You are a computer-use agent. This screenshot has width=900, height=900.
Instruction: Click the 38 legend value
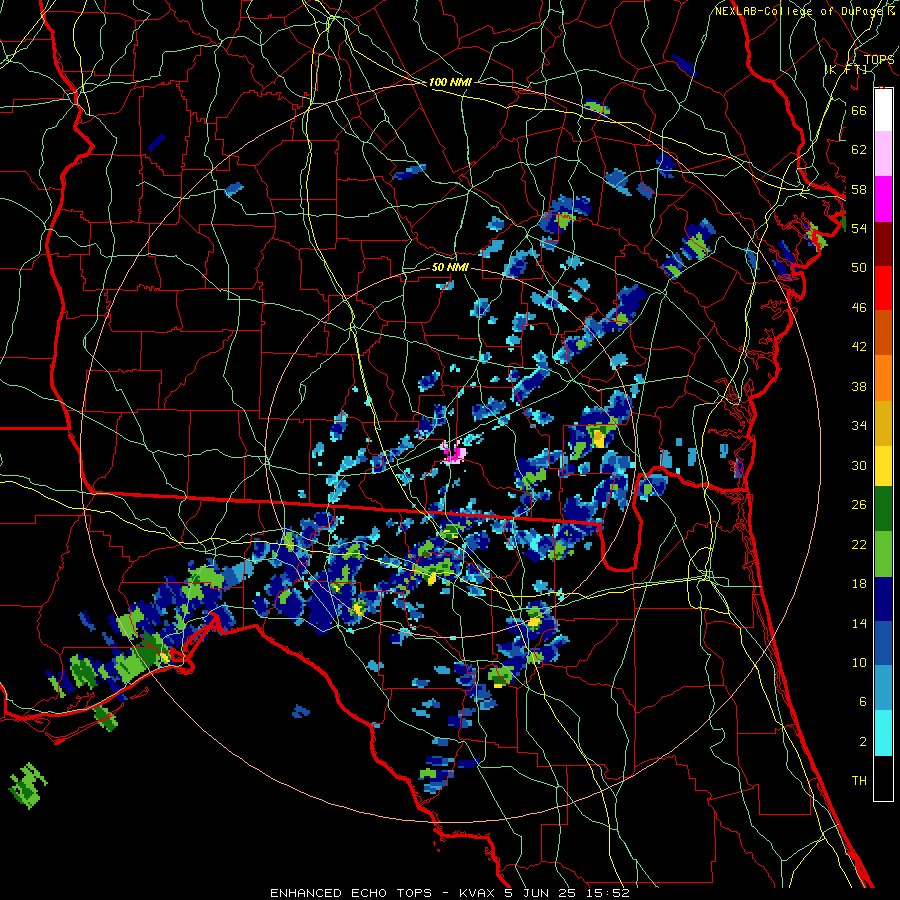click(x=859, y=386)
